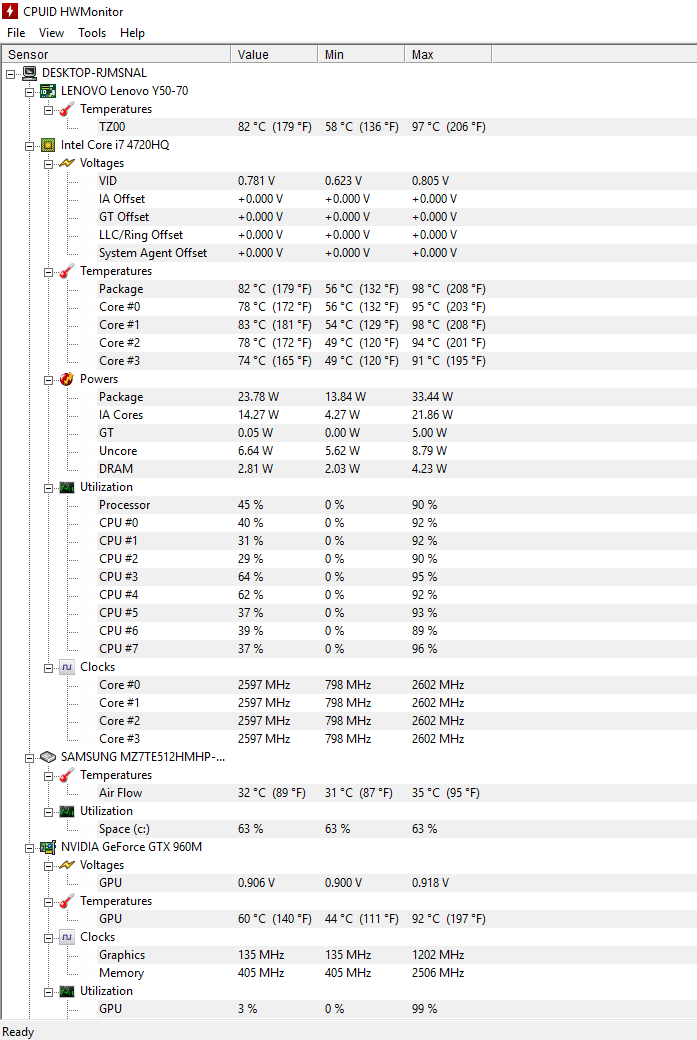Click the DESKTOP-RJMSNAL computer icon

click(x=29, y=73)
